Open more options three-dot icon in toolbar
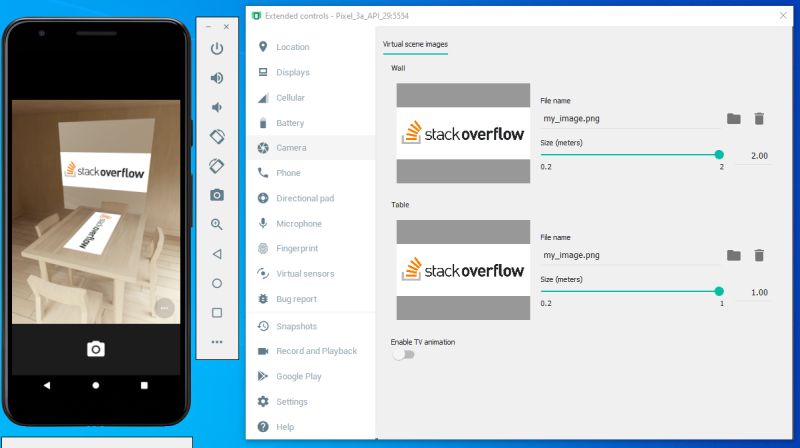 [217, 342]
